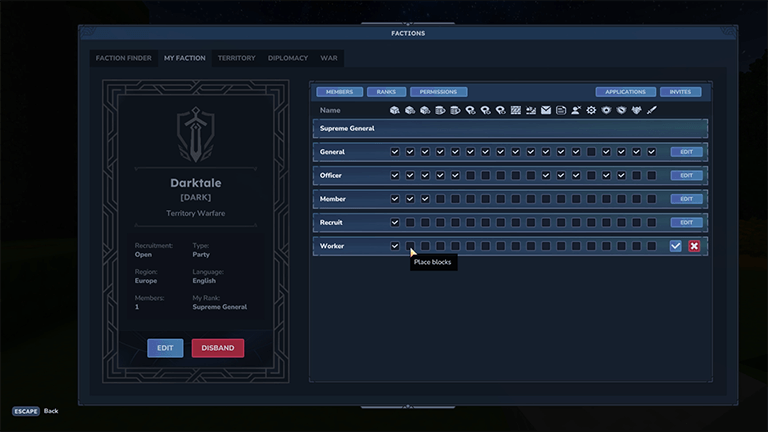This screenshot has height=432, width=768.
Task: Show the Members list
Action: point(339,92)
